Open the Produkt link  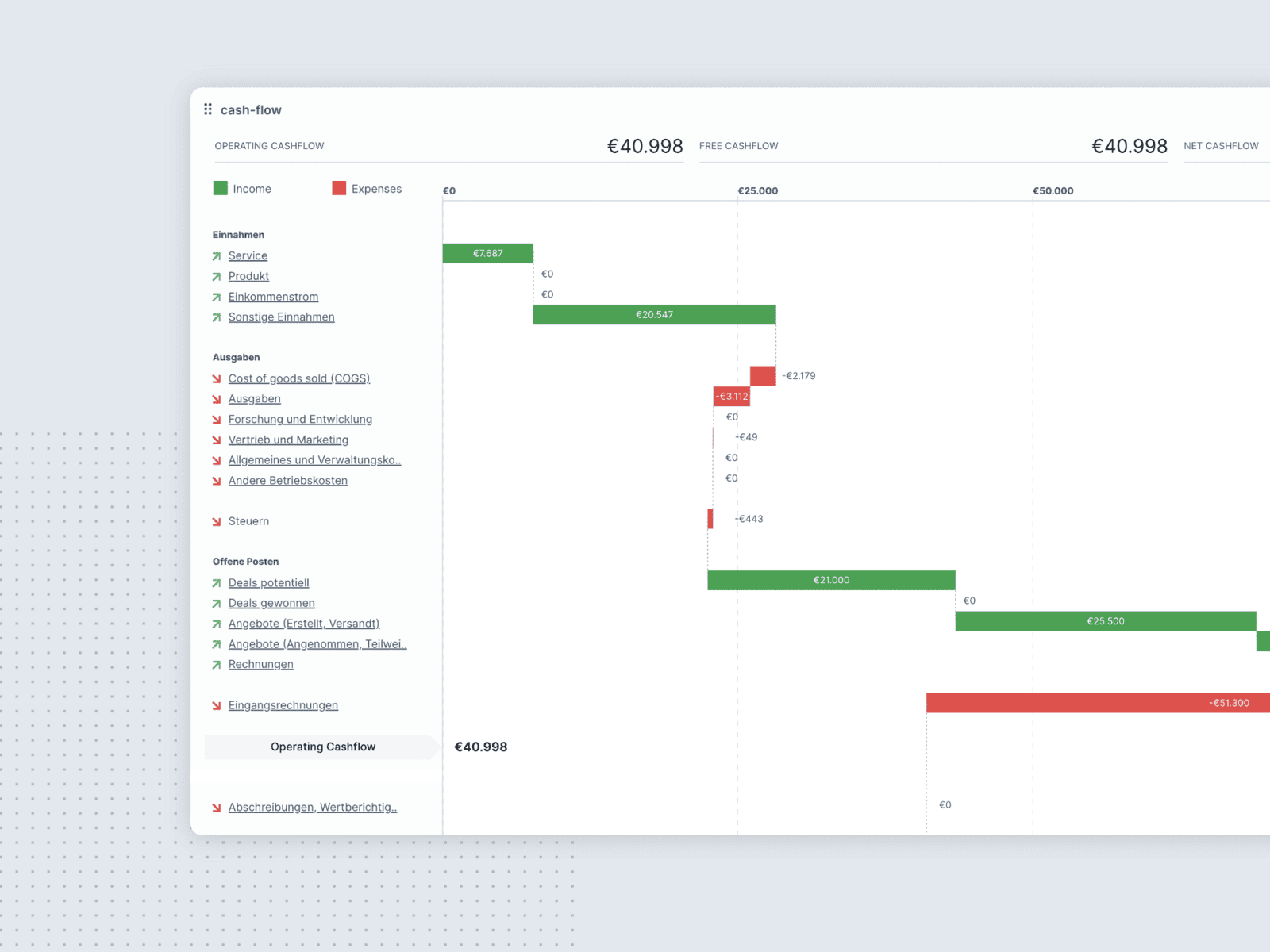[x=248, y=276]
